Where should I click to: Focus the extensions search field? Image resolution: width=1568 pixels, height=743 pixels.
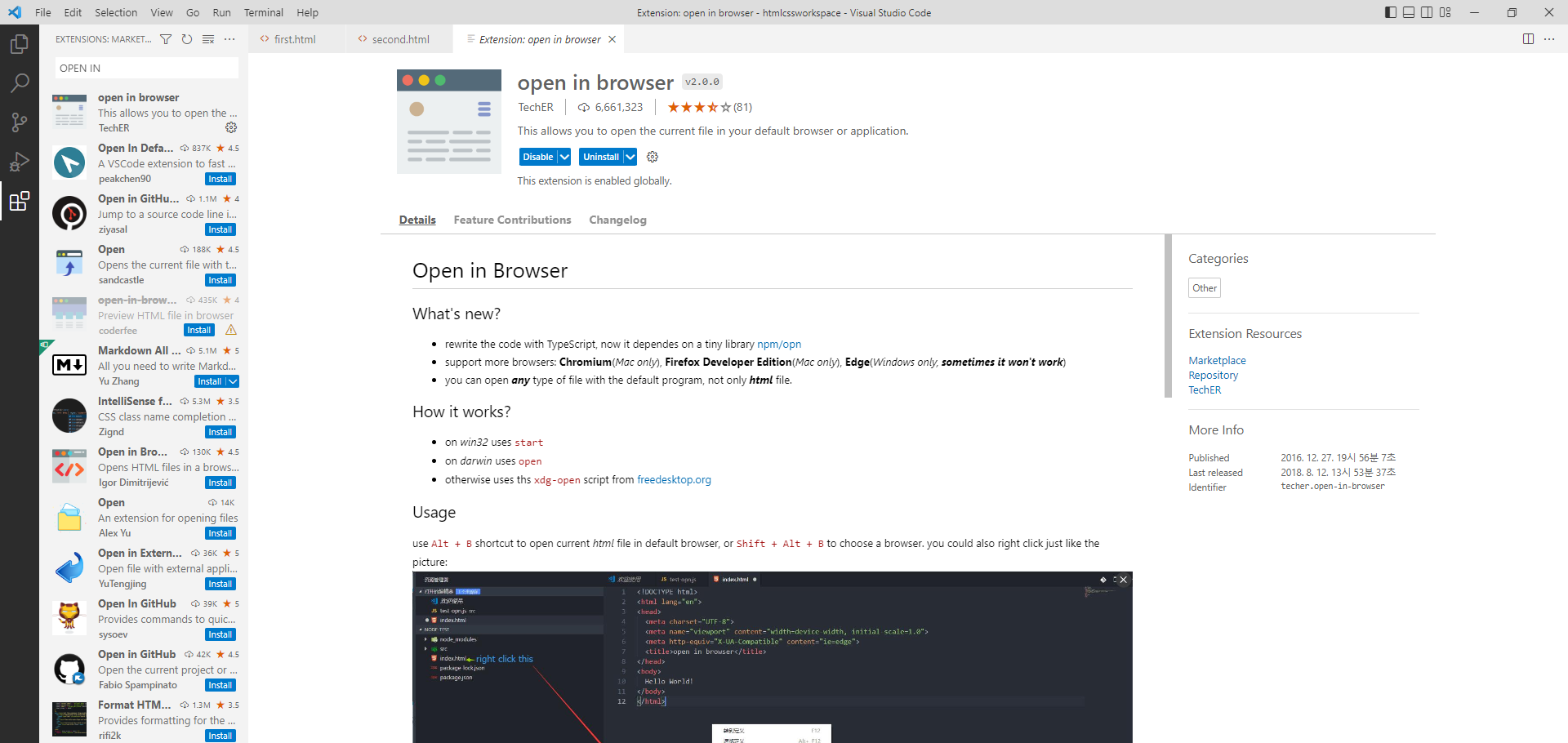(147, 68)
